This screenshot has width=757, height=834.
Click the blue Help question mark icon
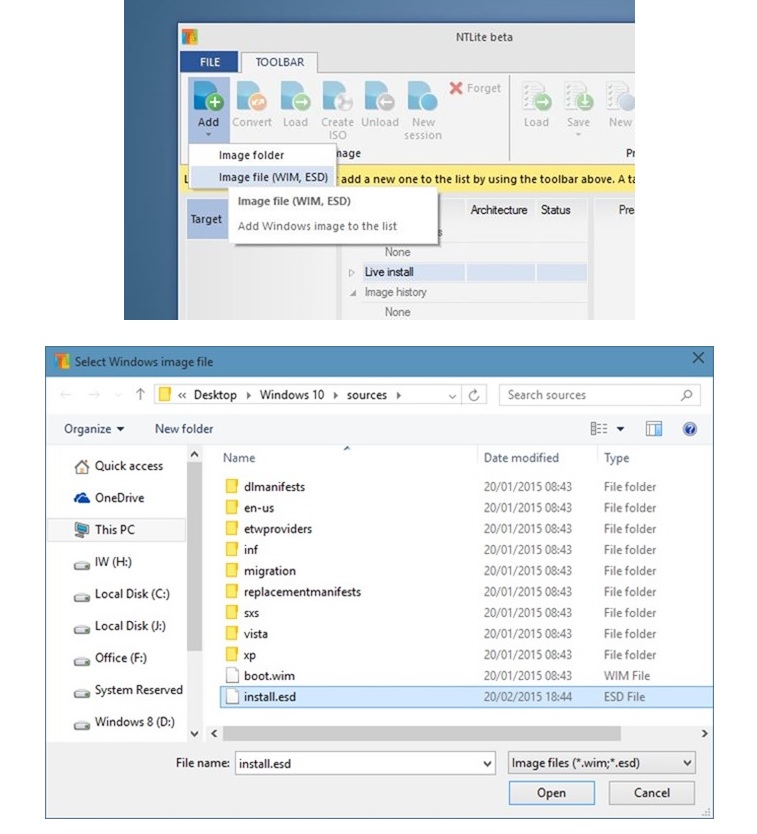pyautogui.click(x=690, y=429)
